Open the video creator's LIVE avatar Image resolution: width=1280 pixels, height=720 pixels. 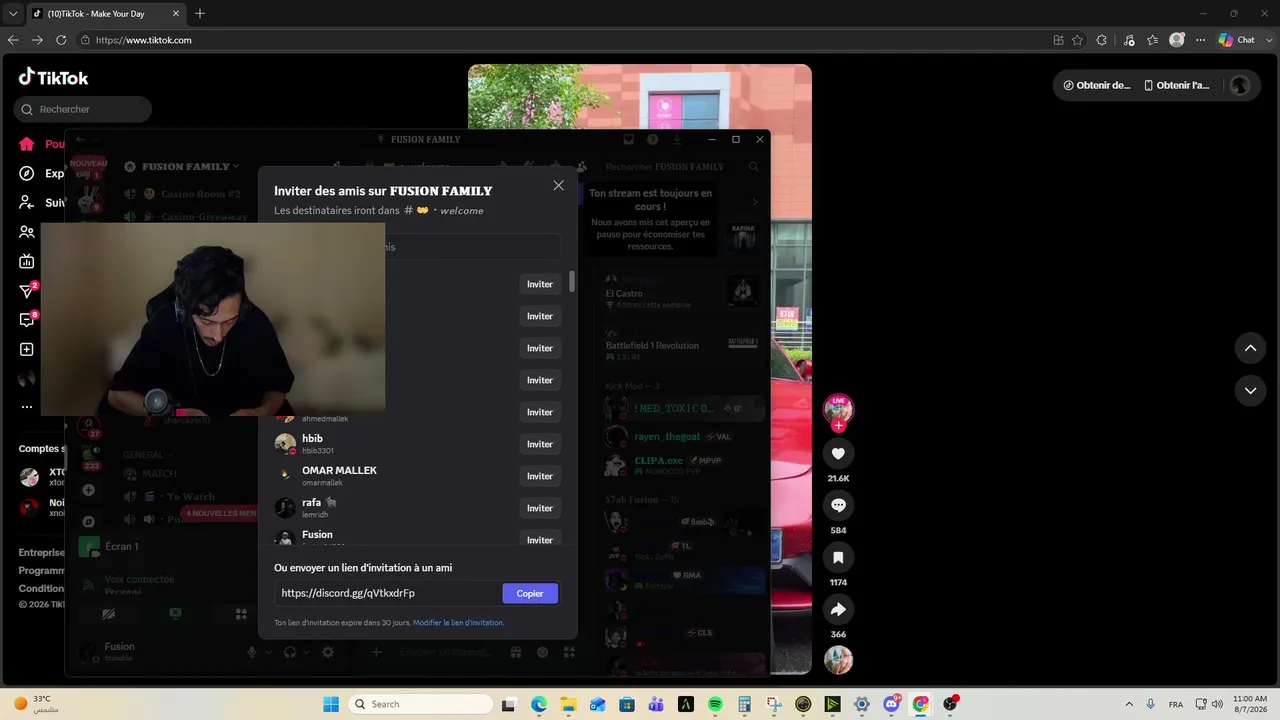(838, 408)
